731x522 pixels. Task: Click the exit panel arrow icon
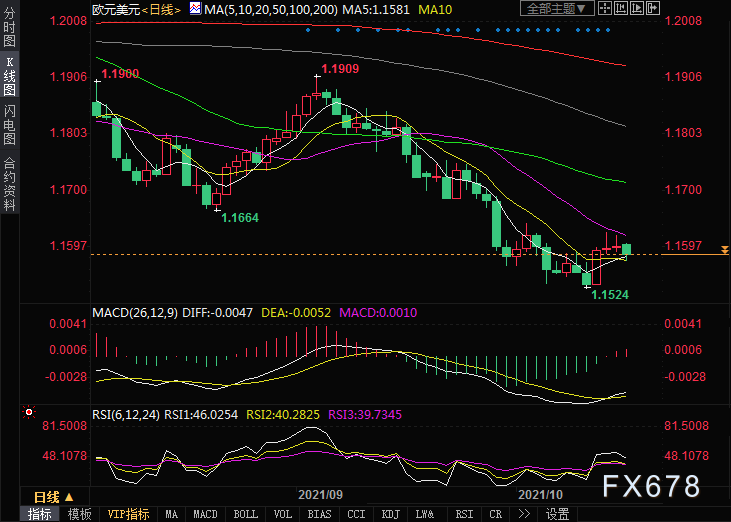[x=653, y=8]
